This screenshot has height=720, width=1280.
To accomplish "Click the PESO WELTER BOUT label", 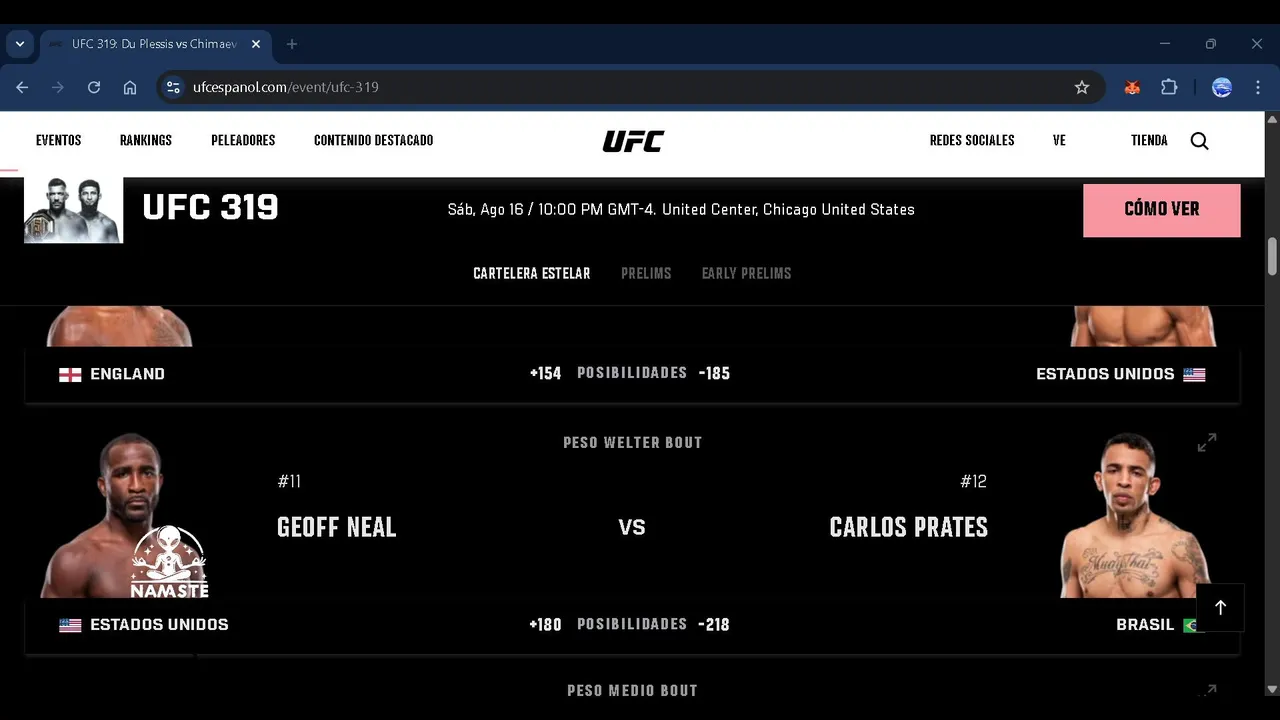I will click(x=633, y=442).
